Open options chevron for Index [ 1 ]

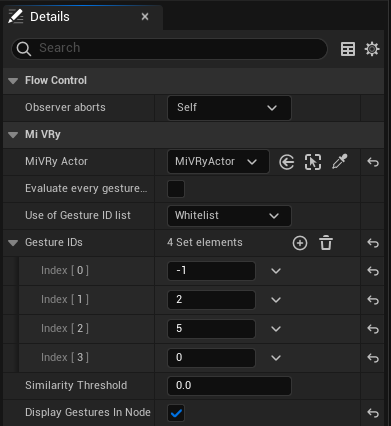tap(276, 300)
